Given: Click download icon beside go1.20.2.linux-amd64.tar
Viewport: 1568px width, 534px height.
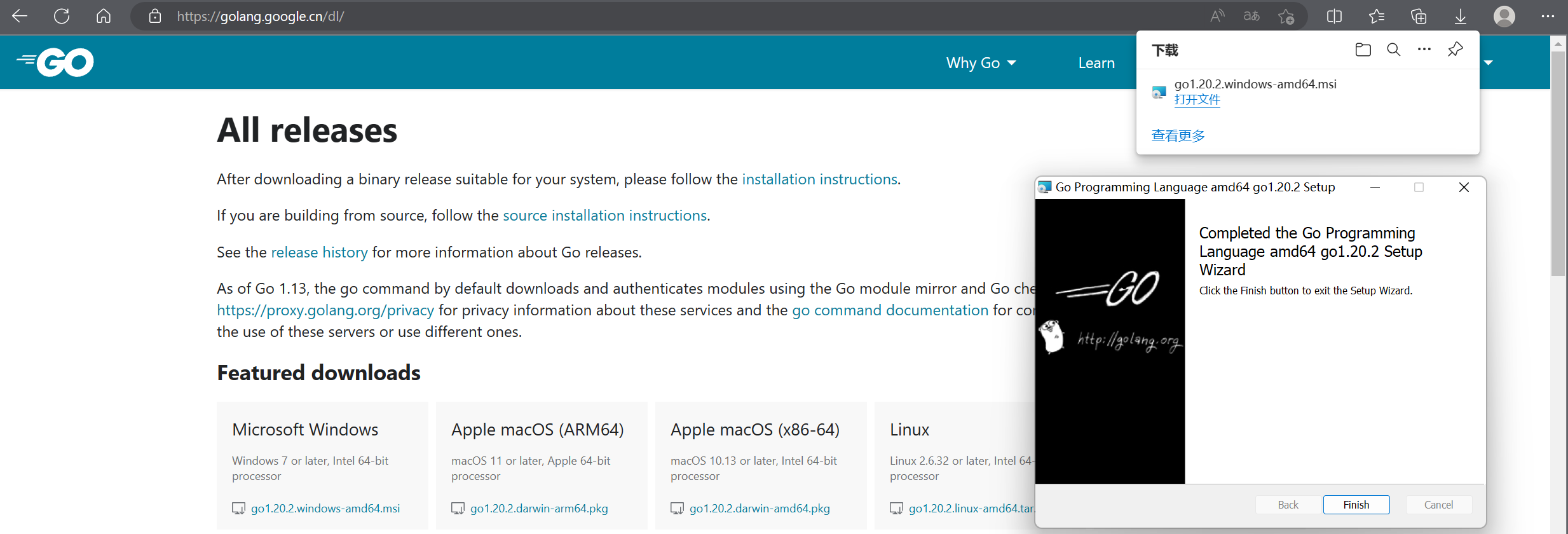Looking at the screenshot, I should 896,509.
